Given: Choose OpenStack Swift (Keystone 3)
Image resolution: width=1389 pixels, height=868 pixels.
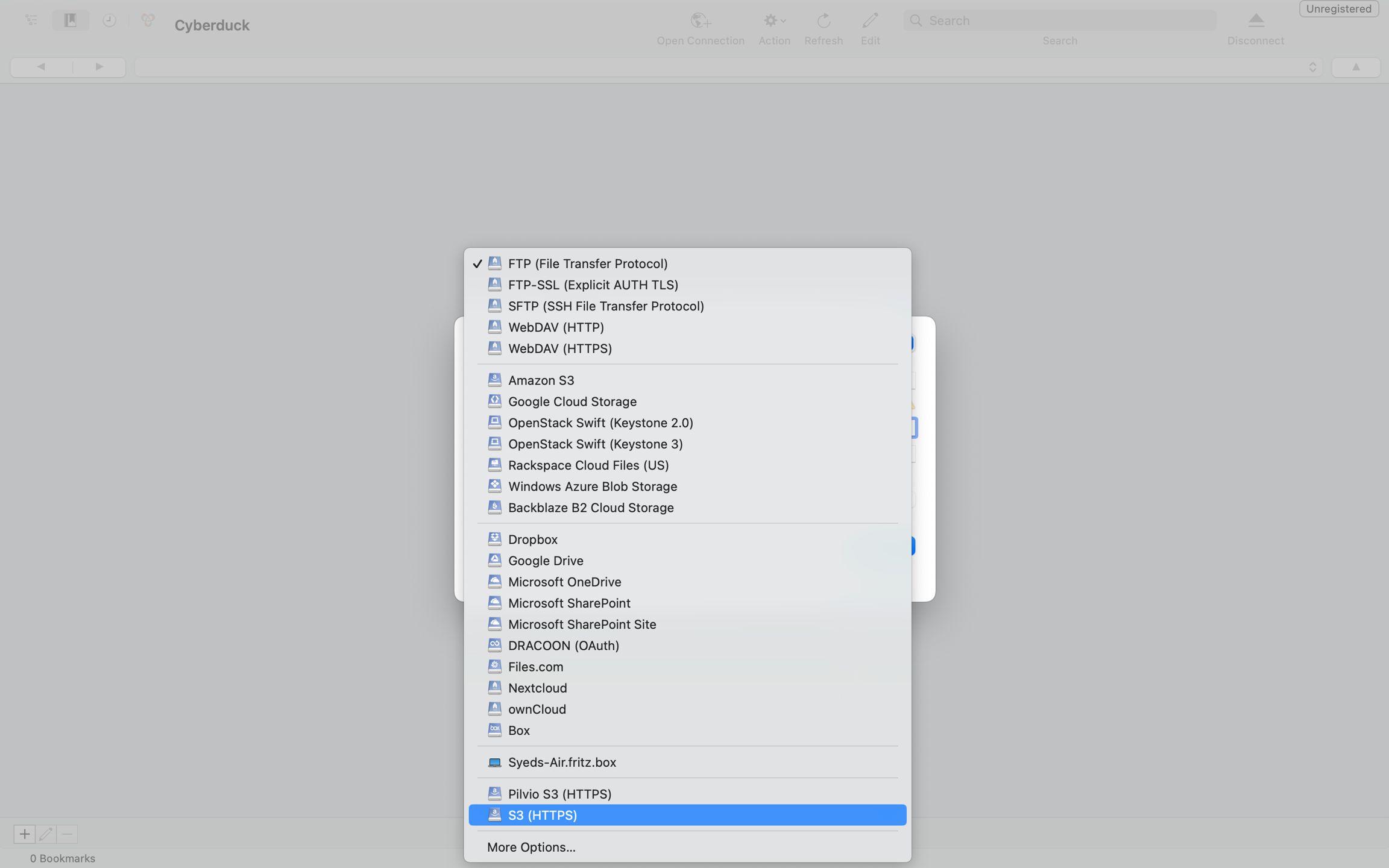Looking at the screenshot, I should [687, 444].
